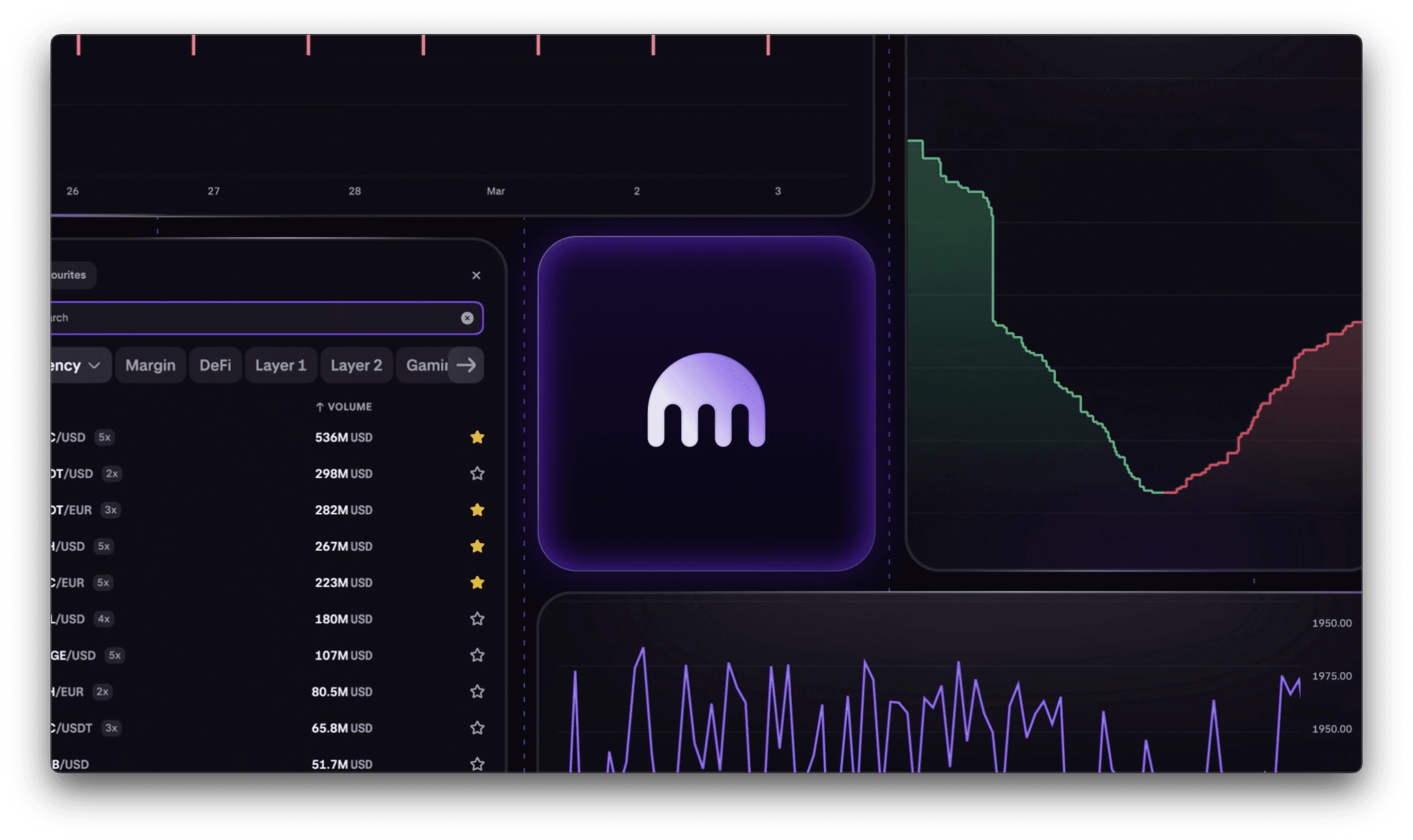Click the 3x badge on the 282M USD row
1413x840 pixels.
coord(110,510)
